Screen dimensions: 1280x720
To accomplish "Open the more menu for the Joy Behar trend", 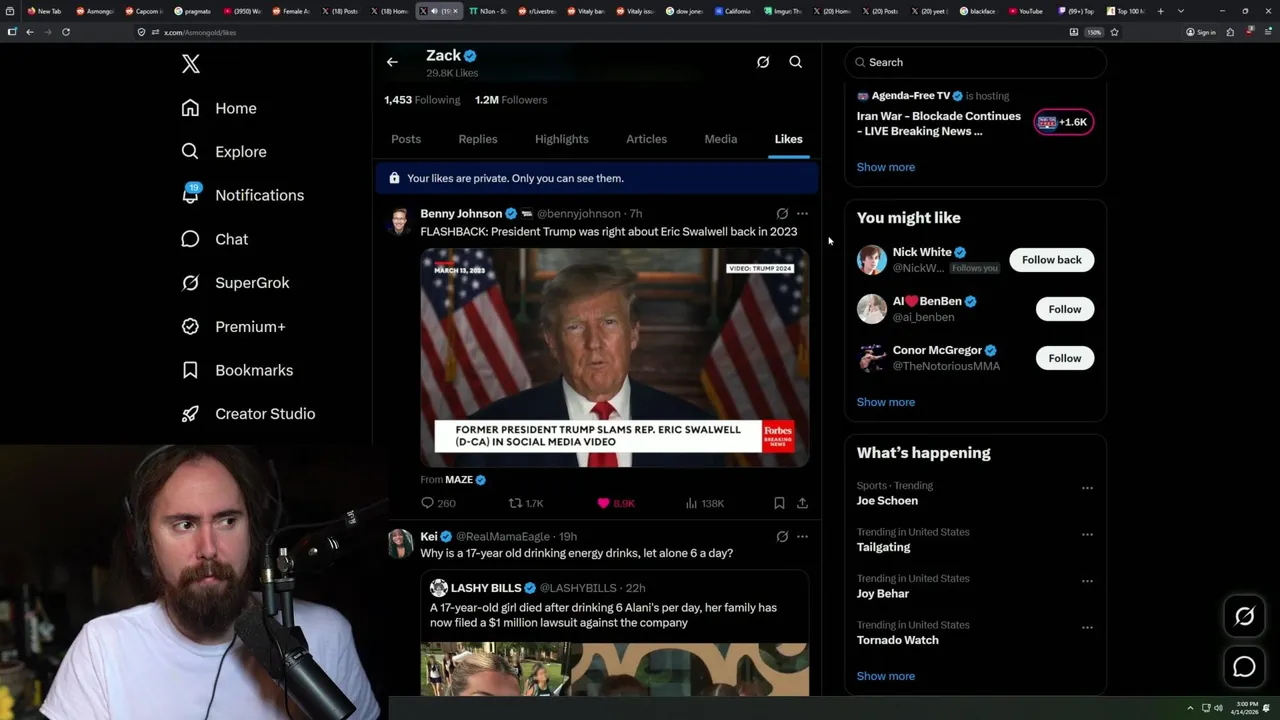I will tap(1087, 581).
